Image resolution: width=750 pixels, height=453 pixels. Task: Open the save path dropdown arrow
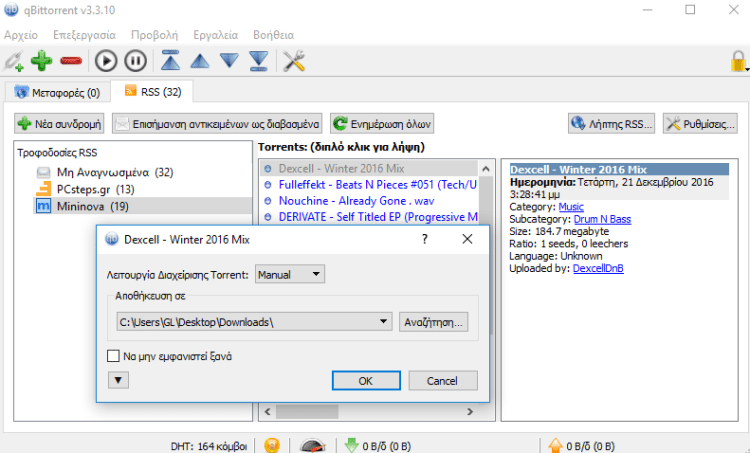(383, 321)
